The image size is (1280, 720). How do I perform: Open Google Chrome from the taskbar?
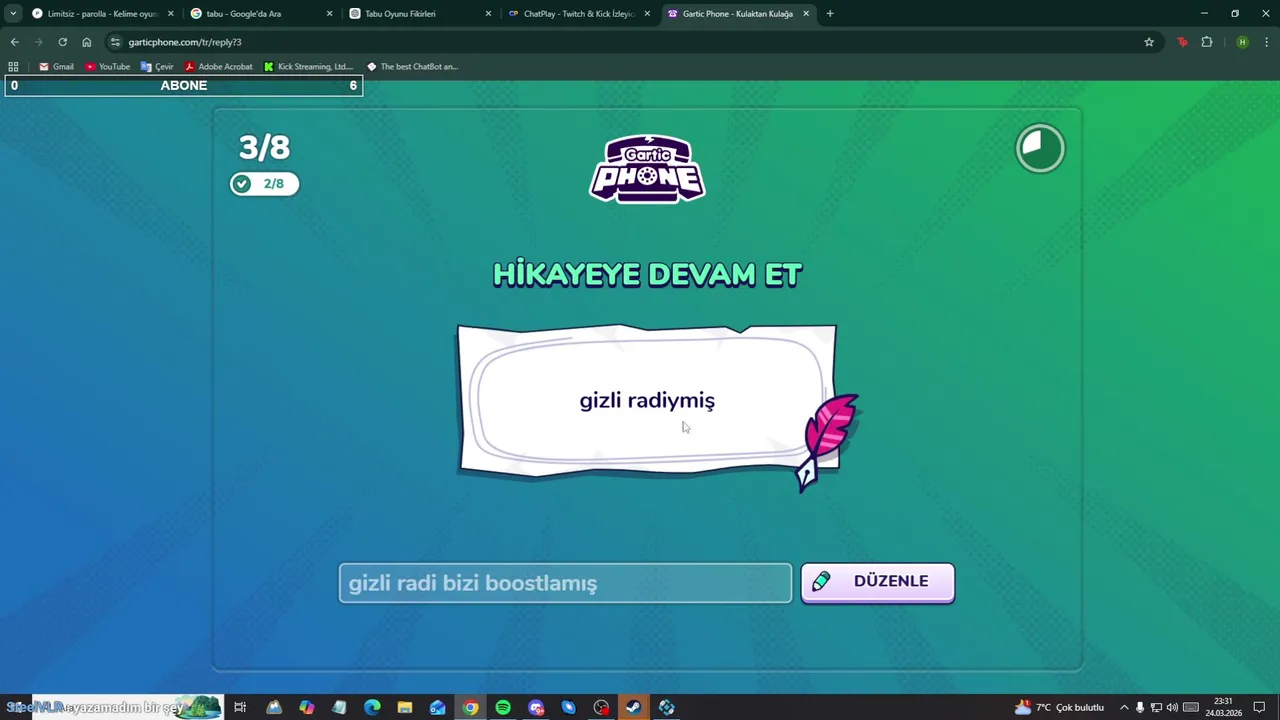coord(470,708)
